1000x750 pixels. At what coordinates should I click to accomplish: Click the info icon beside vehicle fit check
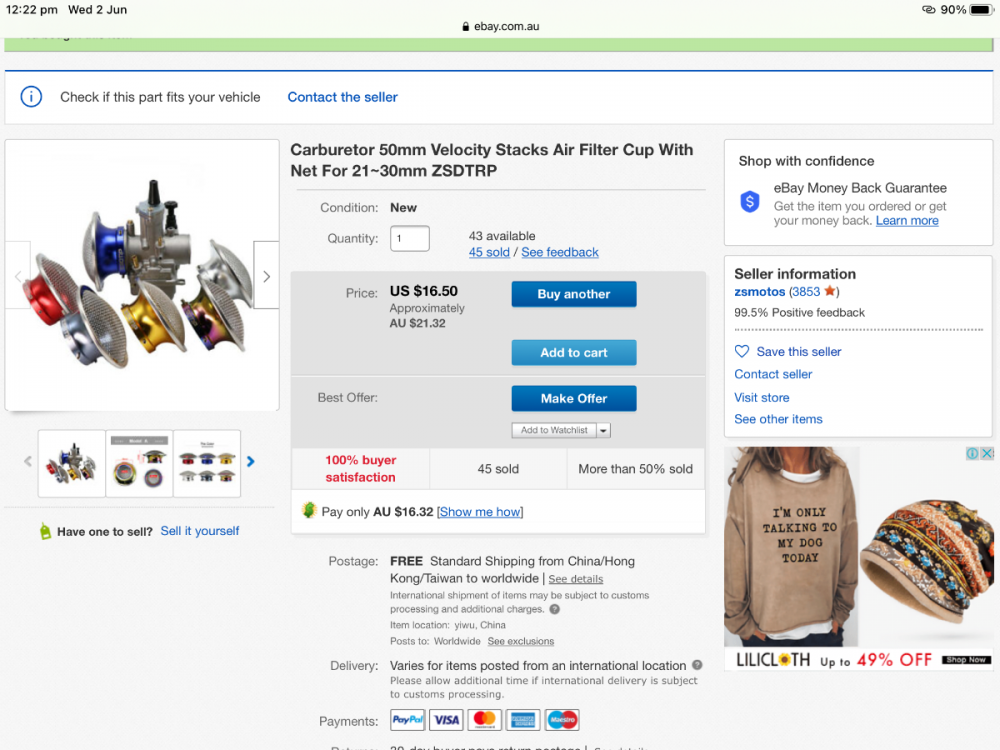coord(32,97)
